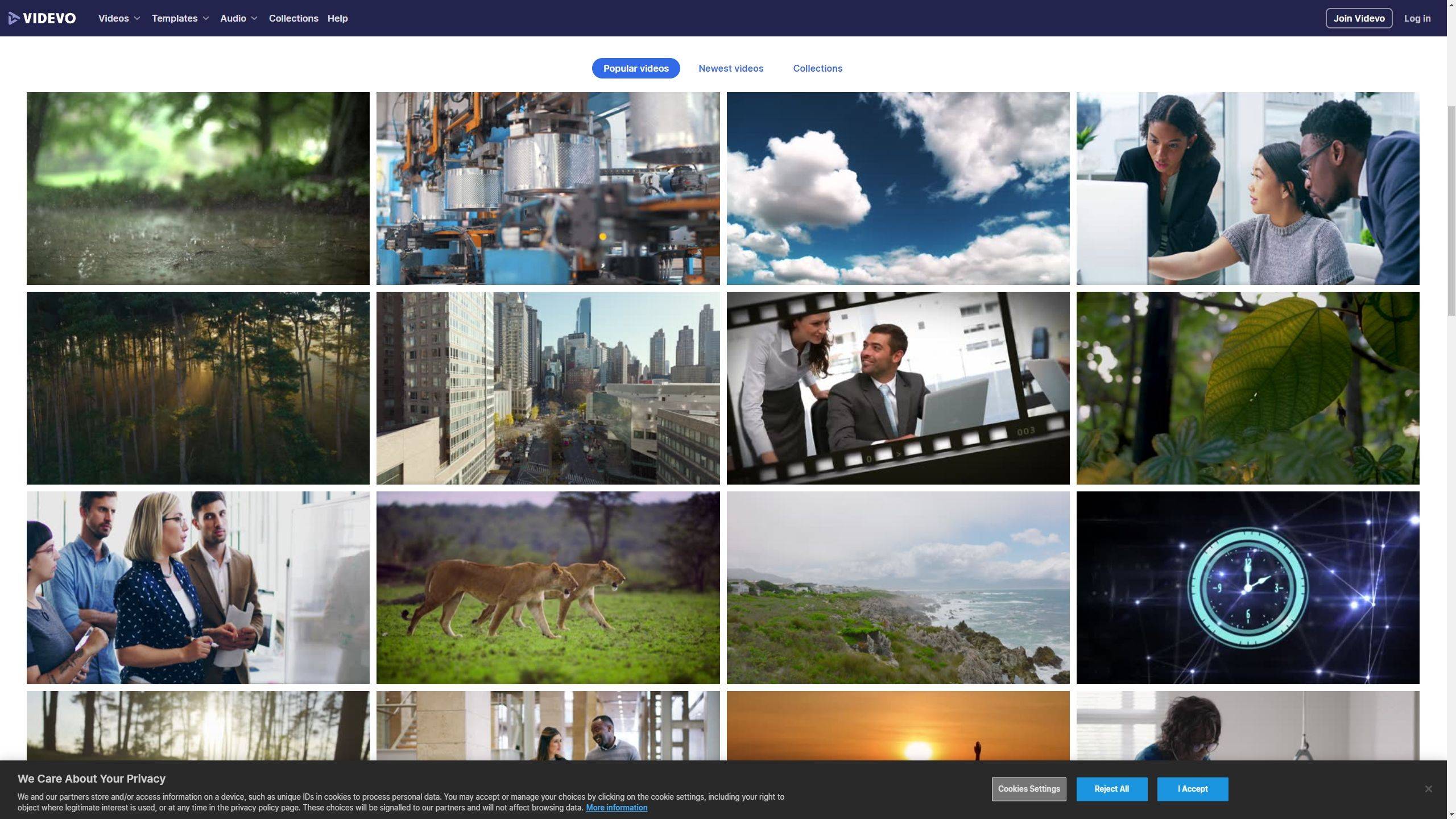Click the Join Videvo button
Screen dimensions: 1456x819
1359,18
